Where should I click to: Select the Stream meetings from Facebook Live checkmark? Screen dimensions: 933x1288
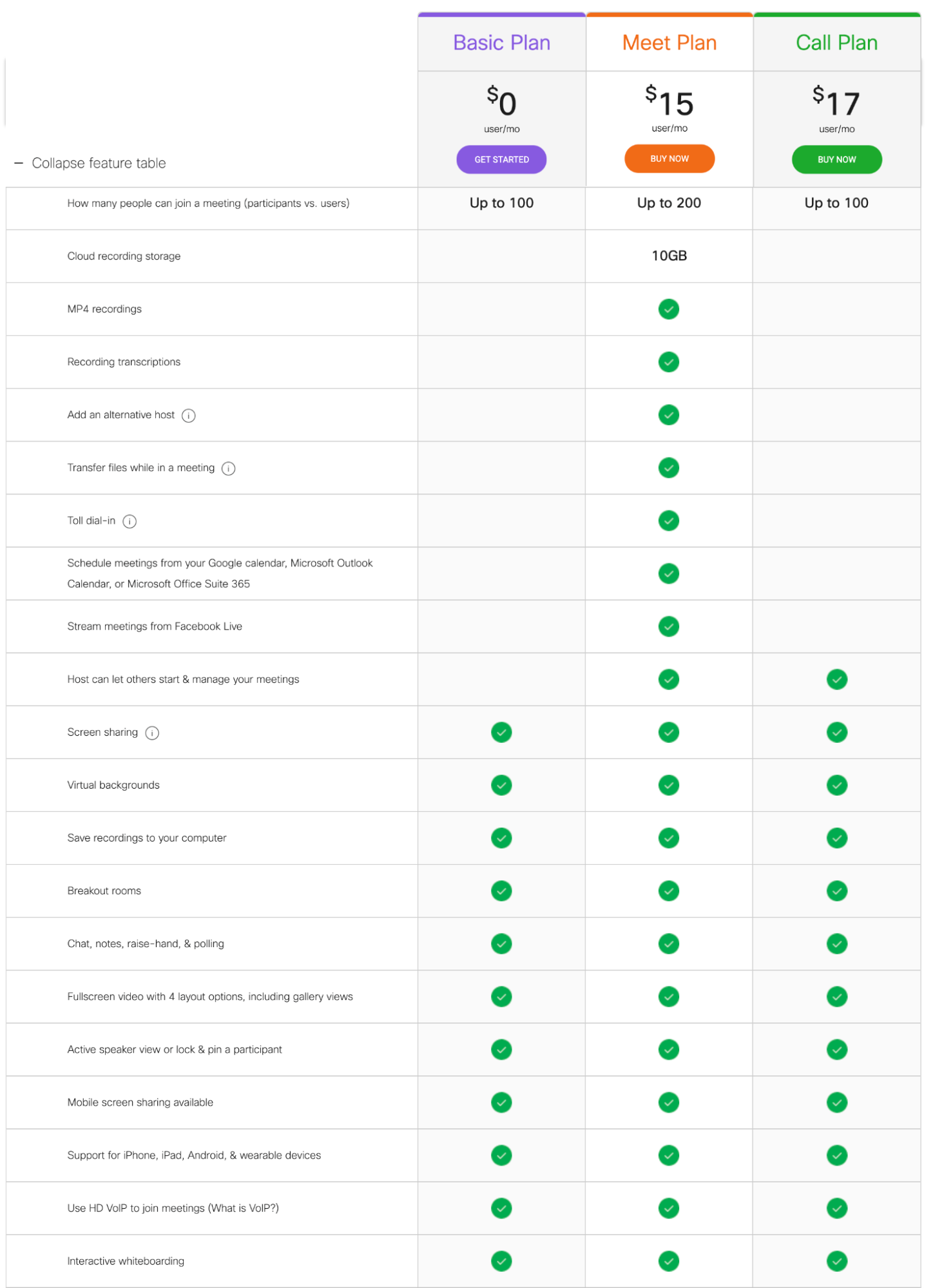coord(669,626)
